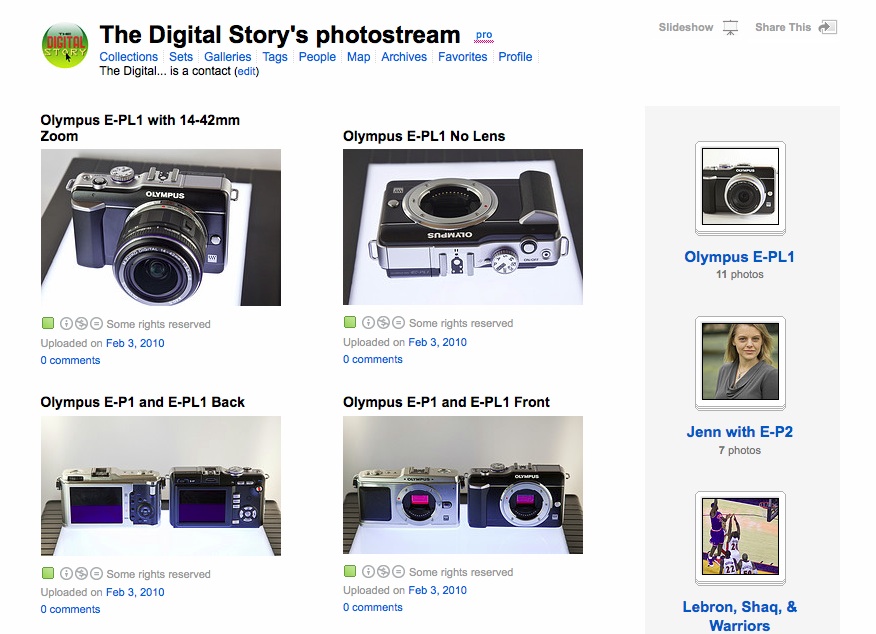Viewport: 876px width, 634px height.
Task: Open the Lebron, Shaq, & Warriors set thumbnail
Action: [740, 537]
